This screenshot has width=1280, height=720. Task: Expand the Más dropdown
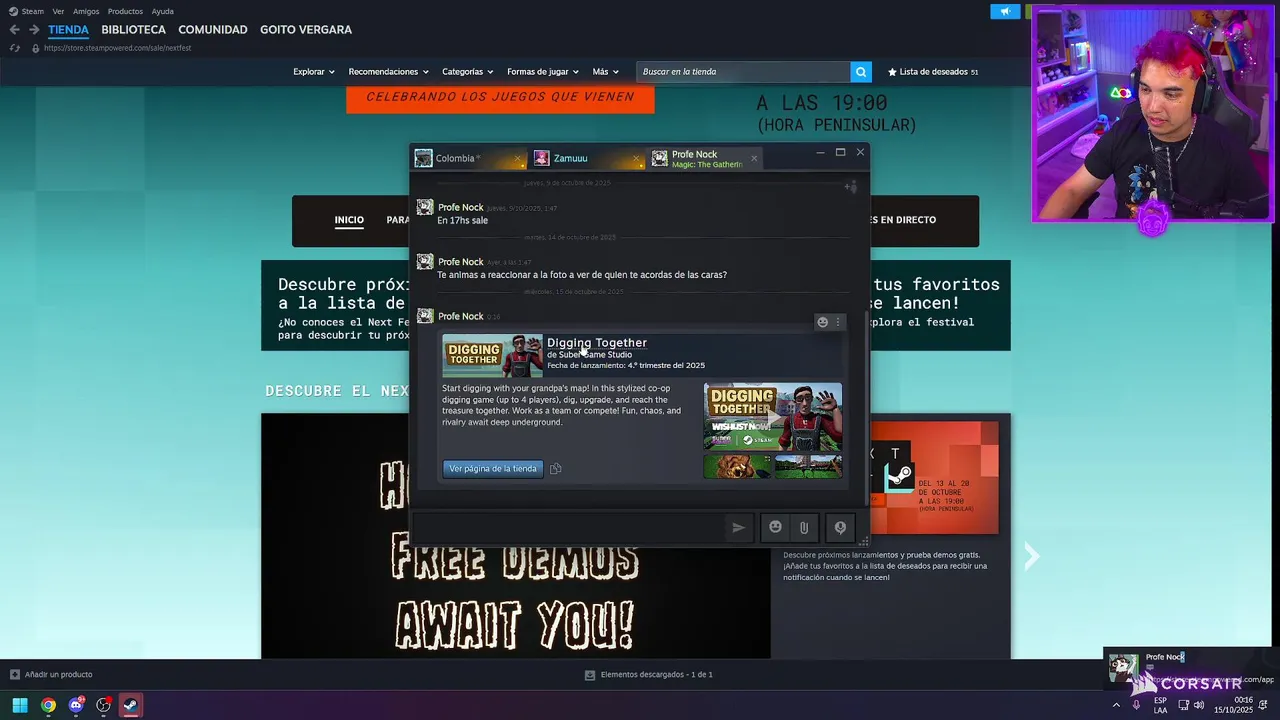605,72
